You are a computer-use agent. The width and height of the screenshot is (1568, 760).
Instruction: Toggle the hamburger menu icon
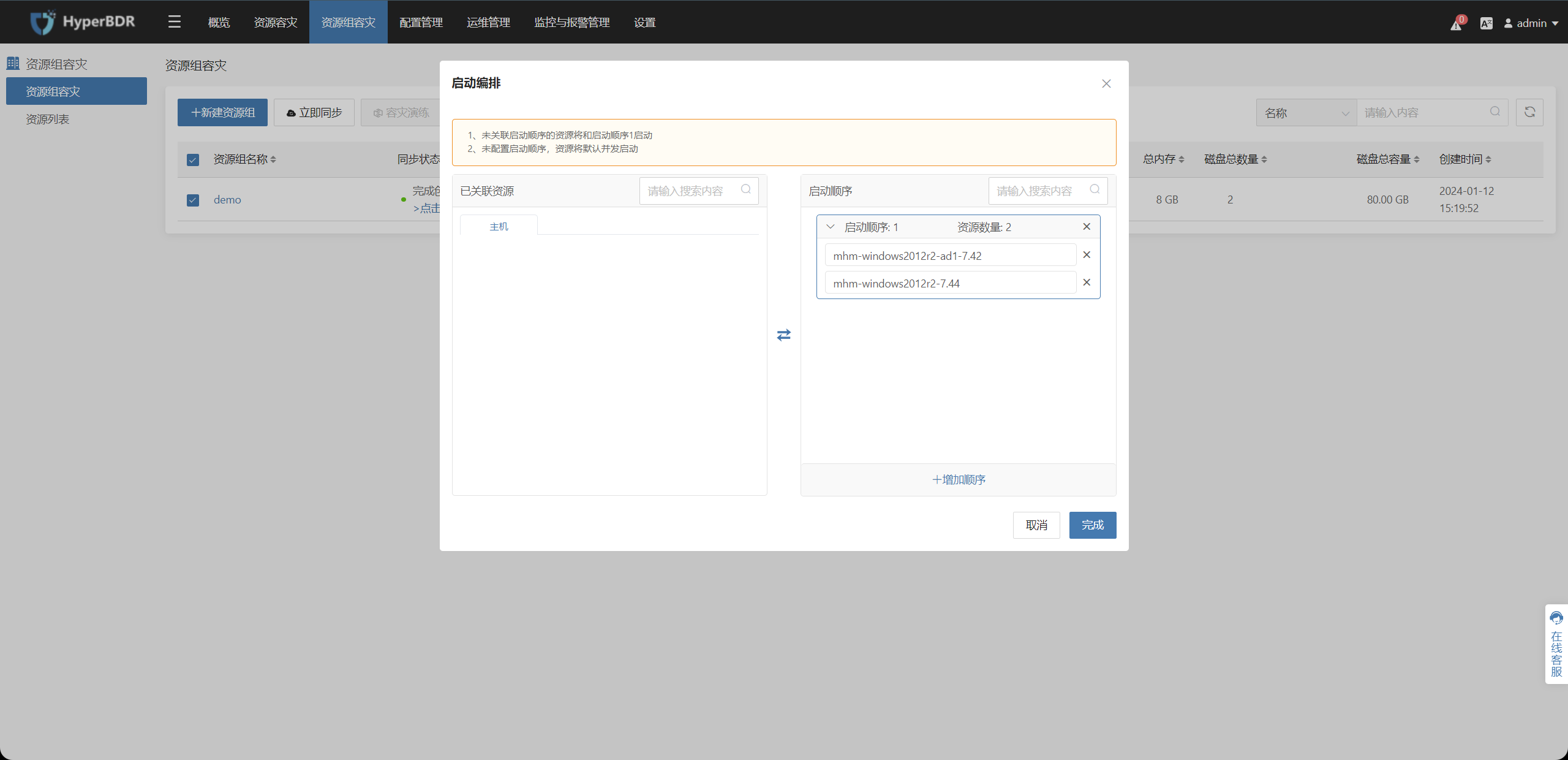click(175, 22)
